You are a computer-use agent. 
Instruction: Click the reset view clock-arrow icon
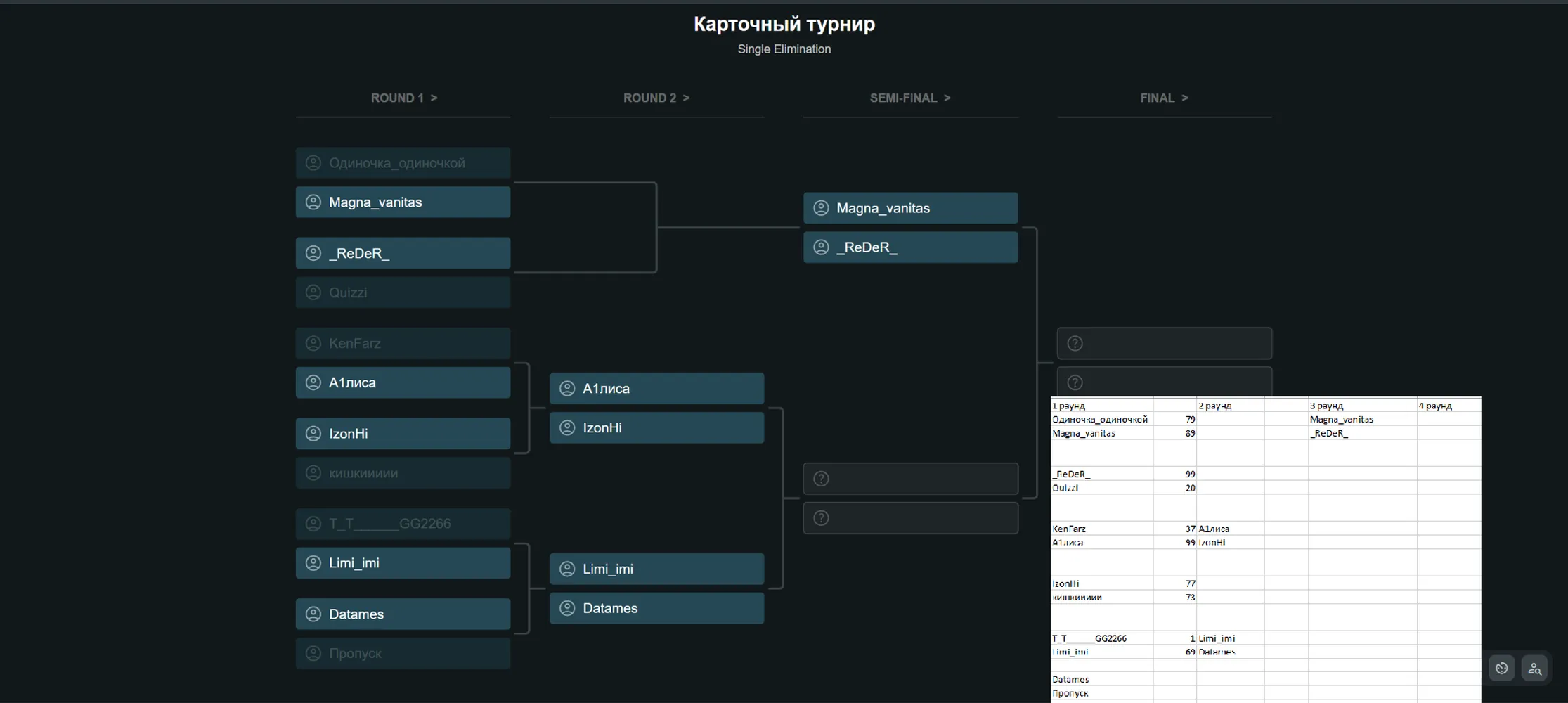(x=1502, y=668)
